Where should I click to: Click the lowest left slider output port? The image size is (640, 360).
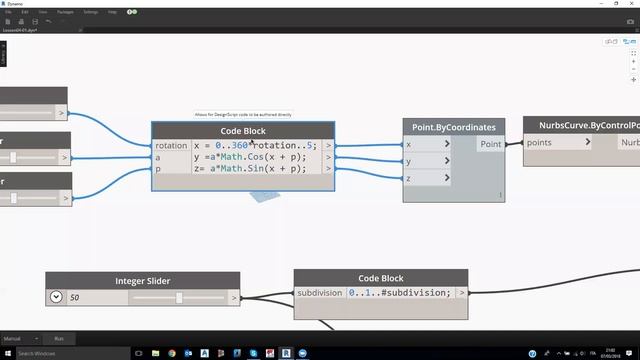(66, 198)
